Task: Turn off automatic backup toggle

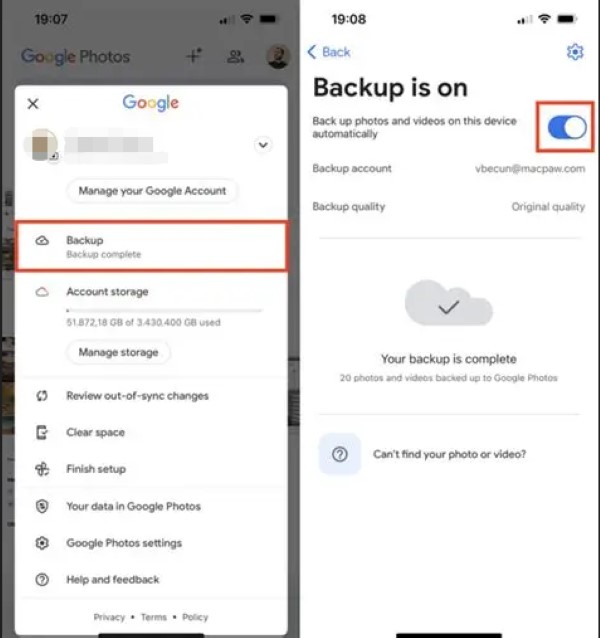Action: (566, 127)
